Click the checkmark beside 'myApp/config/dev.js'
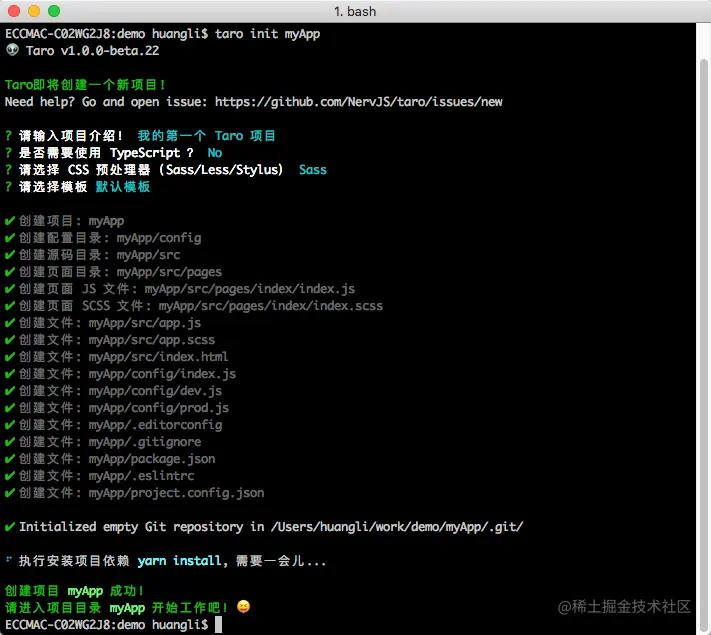This screenshot has height=635, width=711. click(10, 391)
